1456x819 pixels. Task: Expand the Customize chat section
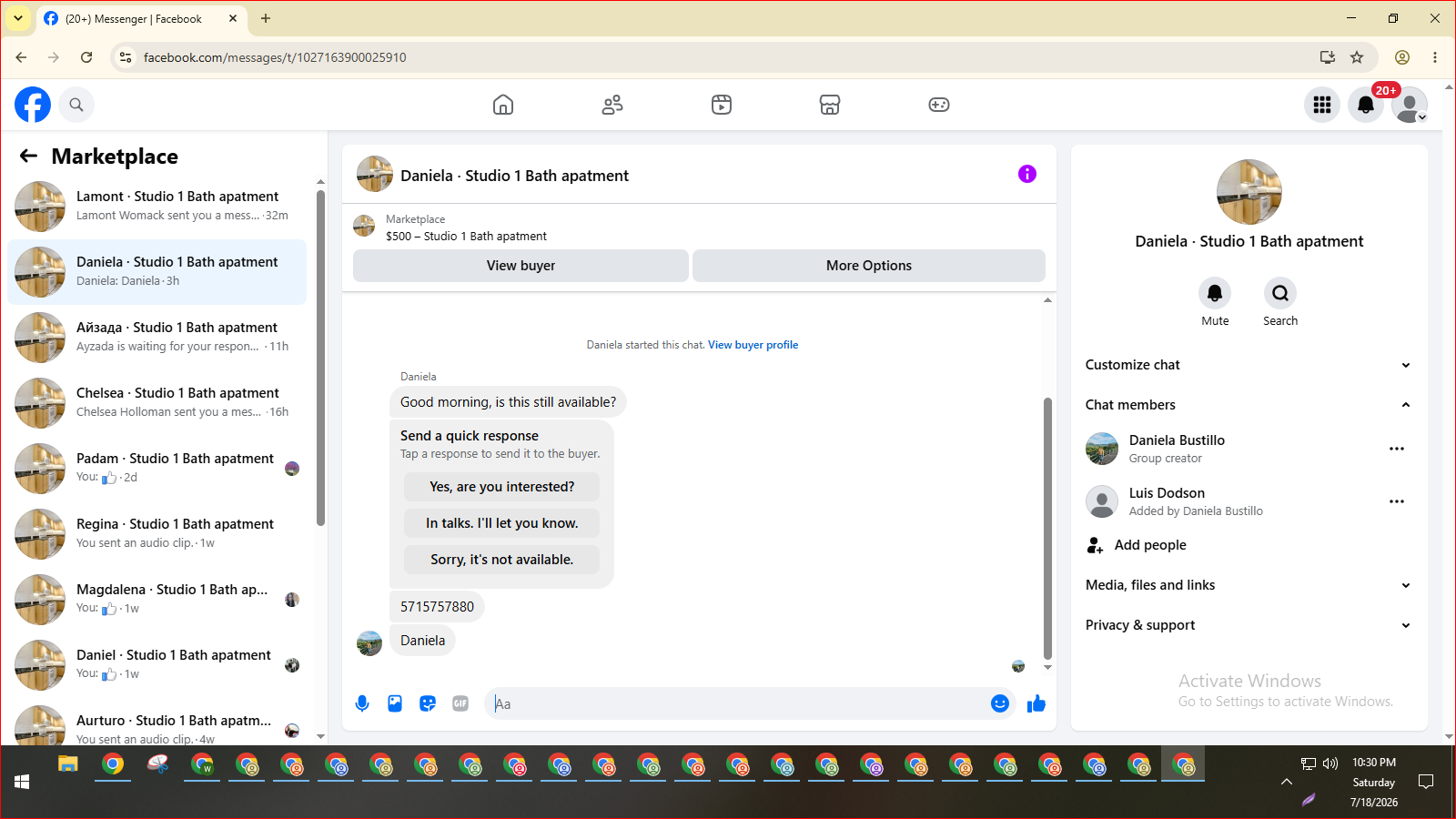(x=1249, y=365)
